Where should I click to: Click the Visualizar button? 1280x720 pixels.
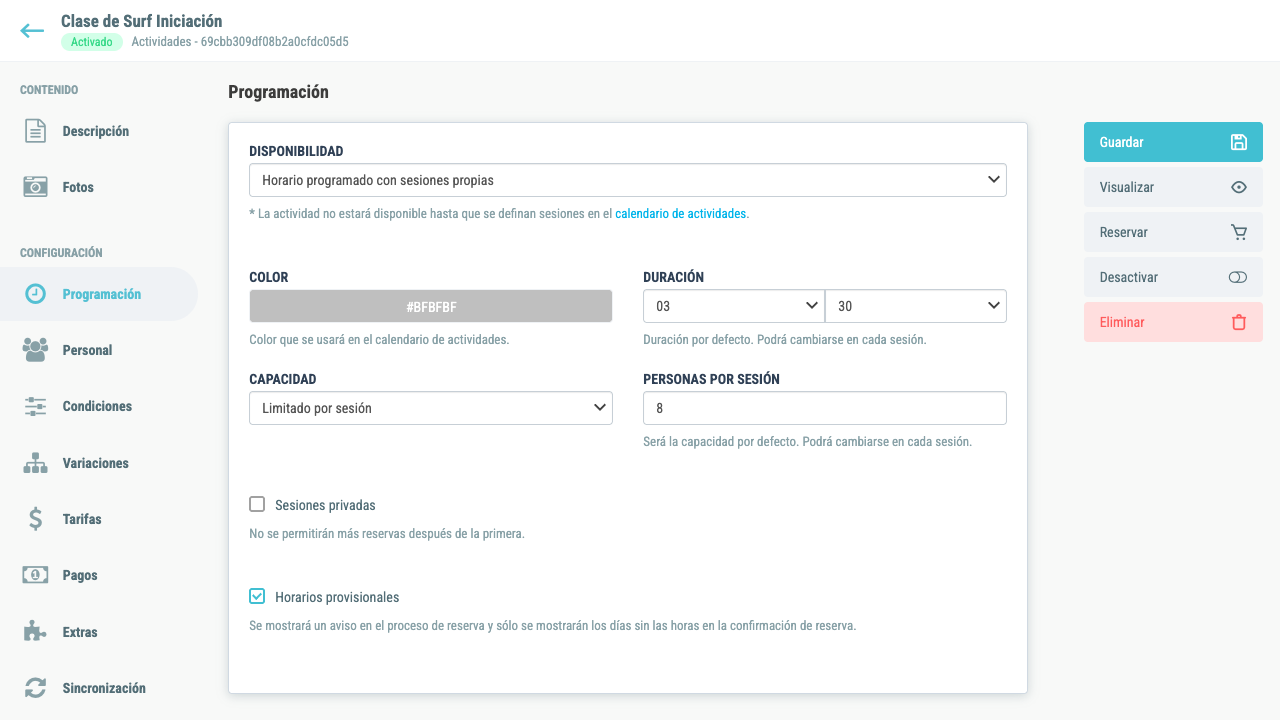coord(1173,187)
